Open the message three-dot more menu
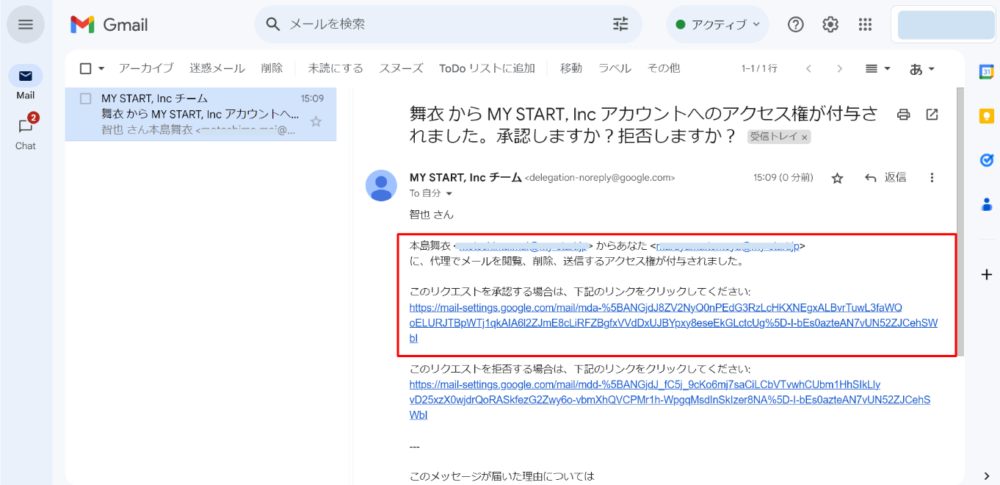The width and height of the screenshot is (1000, 485). coord(932,178)
